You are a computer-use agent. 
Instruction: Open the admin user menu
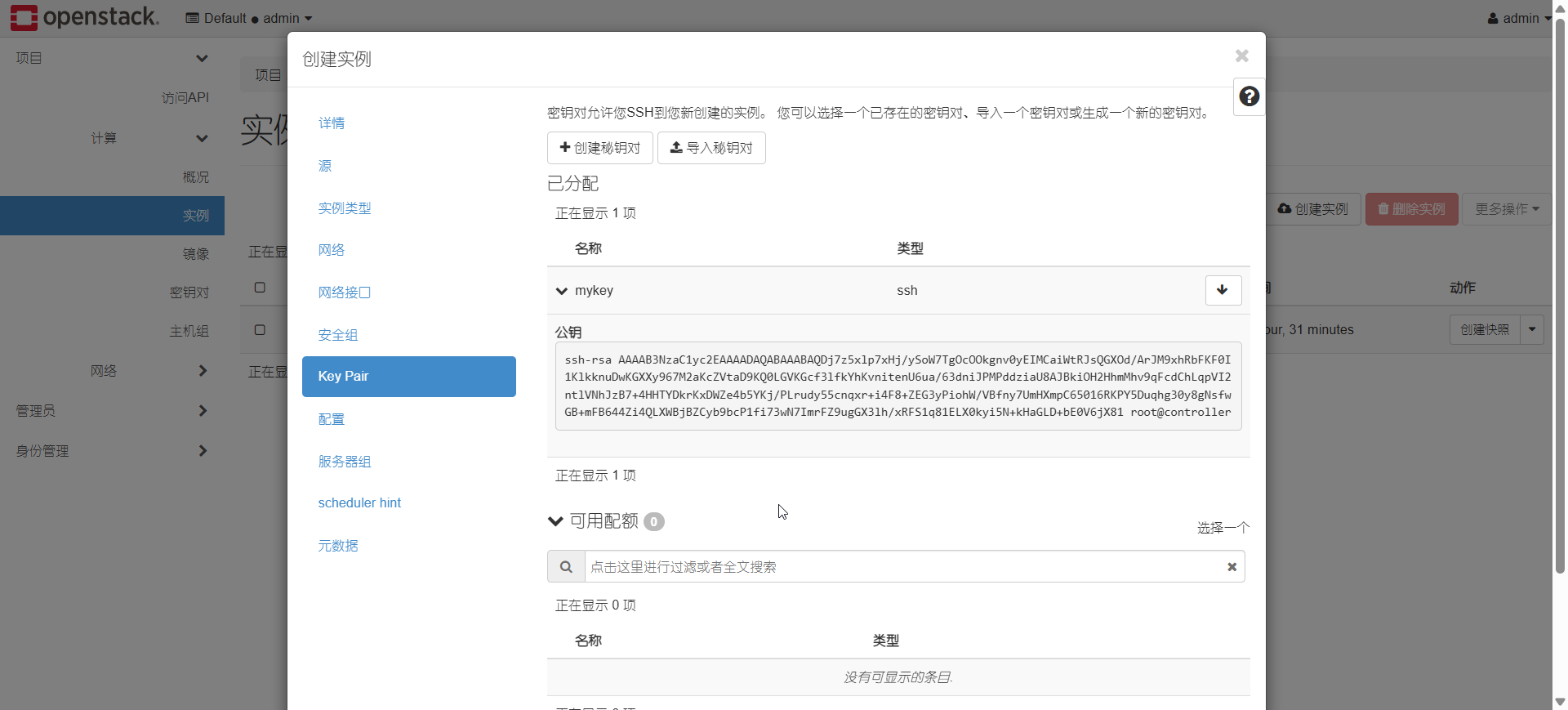[x=1519, y=18]
